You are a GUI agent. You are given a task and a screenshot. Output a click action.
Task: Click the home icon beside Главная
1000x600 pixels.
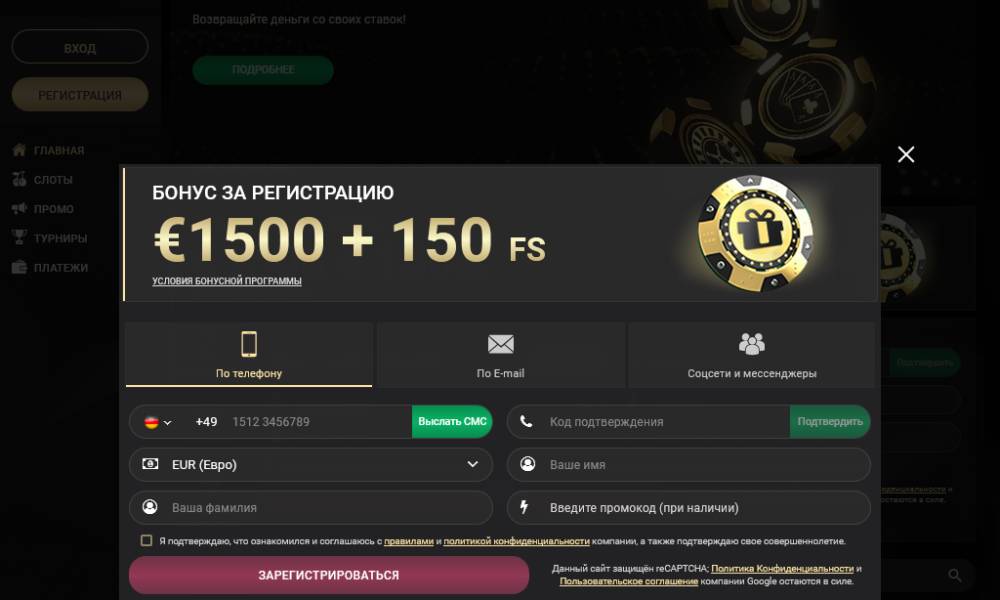point(19,150)
